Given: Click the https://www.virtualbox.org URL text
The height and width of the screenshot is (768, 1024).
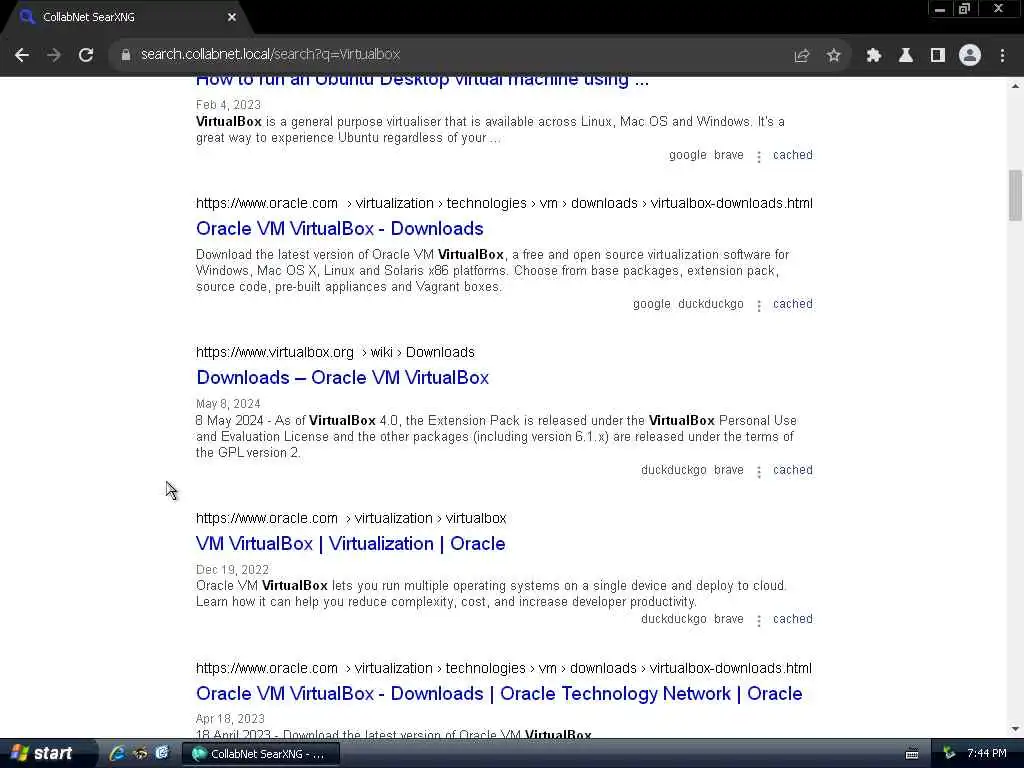Looking at the screenshot, I should coord(274,352).
